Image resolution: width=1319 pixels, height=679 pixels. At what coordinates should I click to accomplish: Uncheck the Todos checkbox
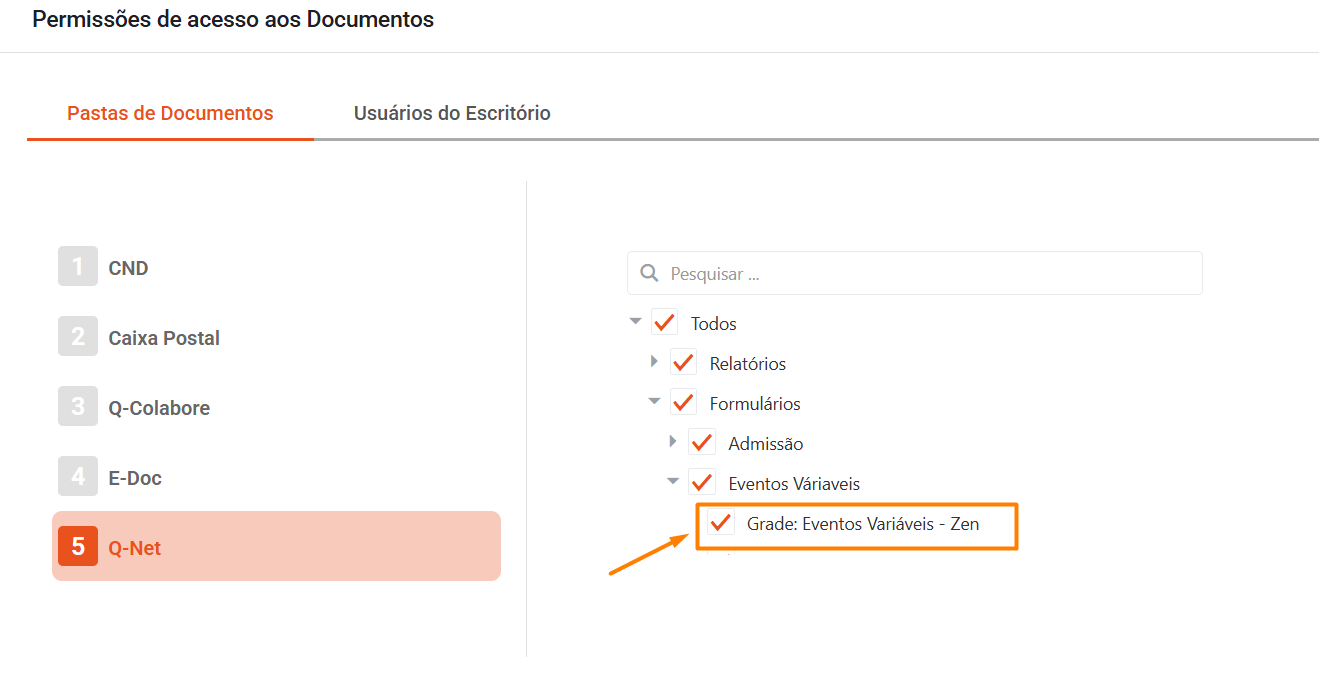point(665,323)
